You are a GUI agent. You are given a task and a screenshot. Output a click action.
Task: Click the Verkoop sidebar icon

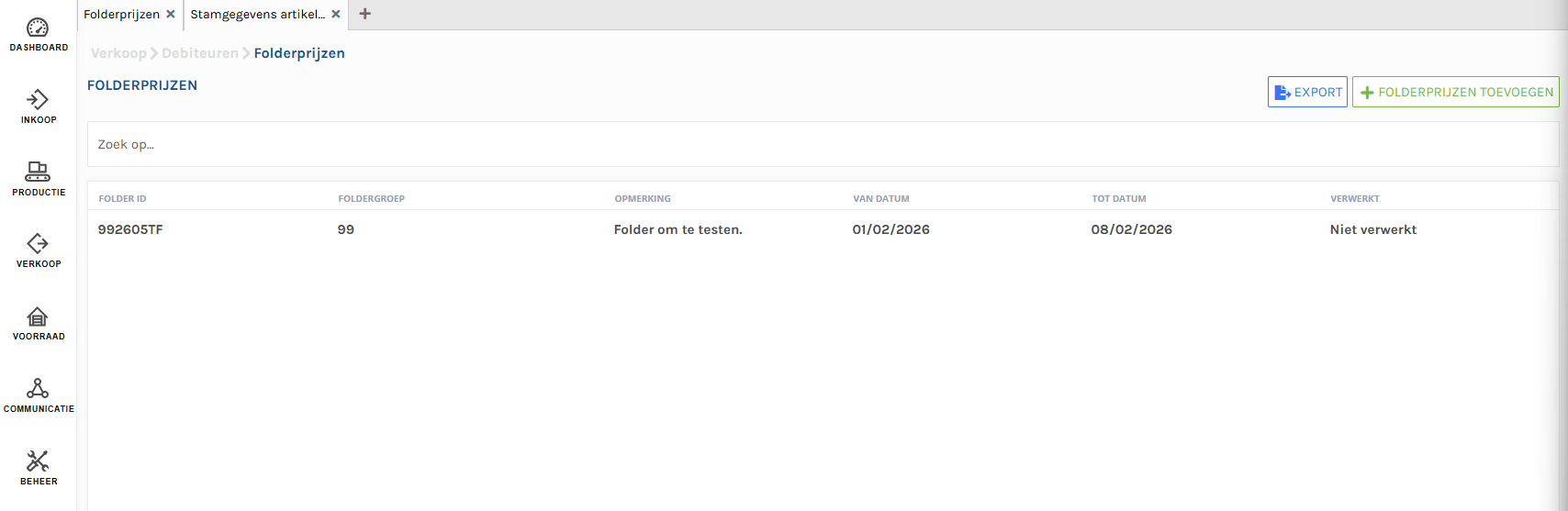point(38,244)
